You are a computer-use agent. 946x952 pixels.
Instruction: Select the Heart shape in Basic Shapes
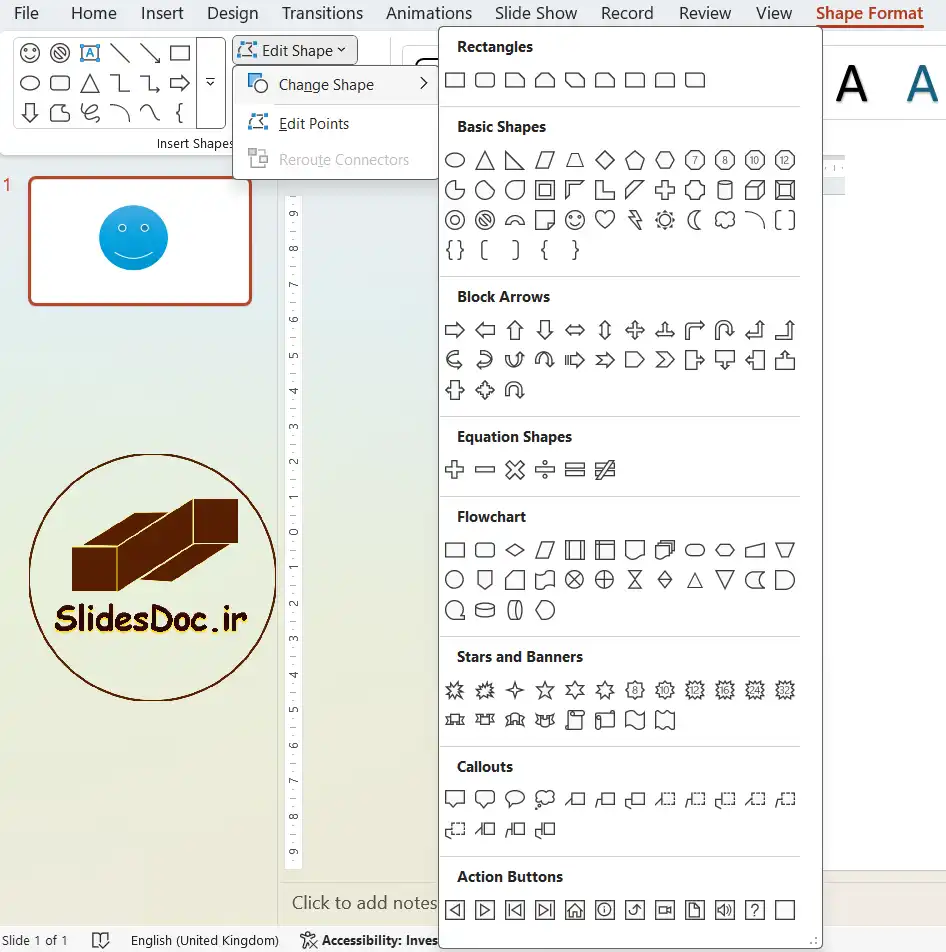click(604, 220)
